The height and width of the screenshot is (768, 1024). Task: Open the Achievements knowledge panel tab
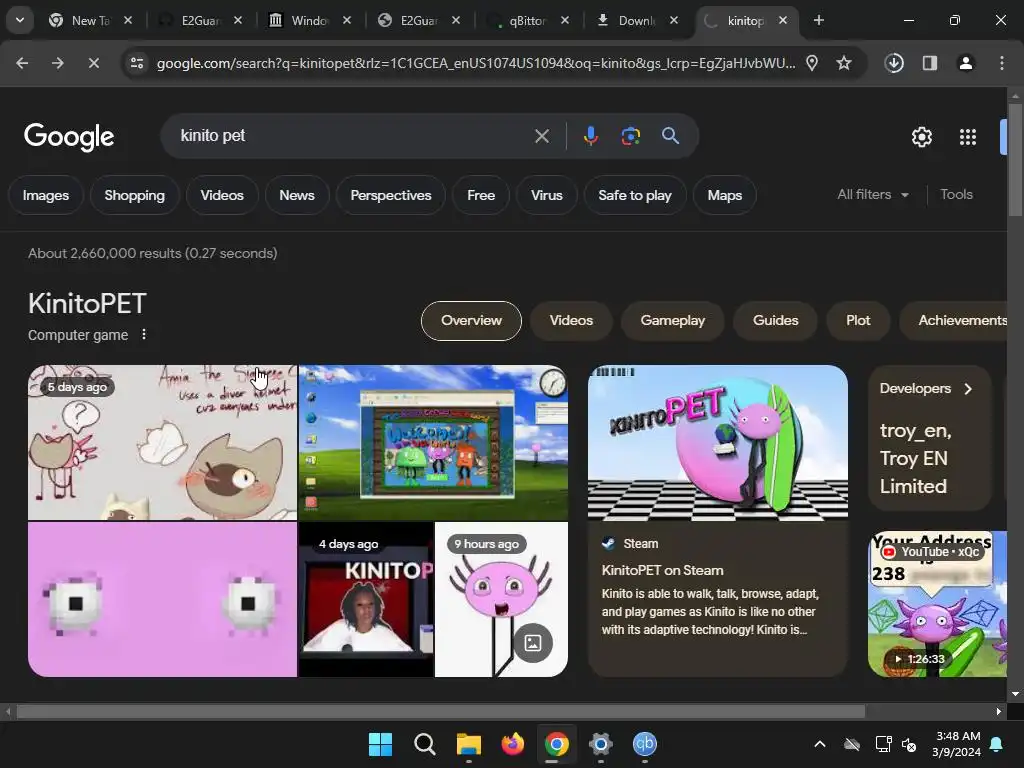tap(954, 321)
